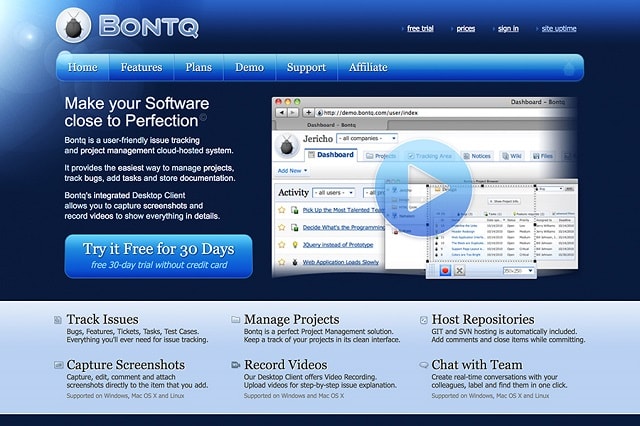Screen dimensions: 640x426
Task: Open the capture size dropdown
Action: 518,271
